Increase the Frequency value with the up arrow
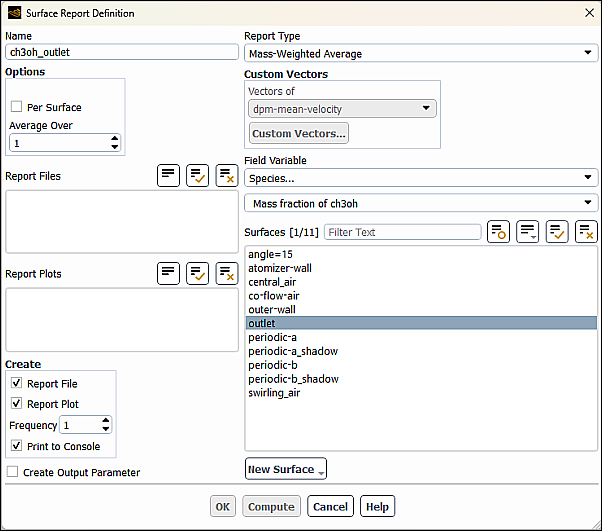This screenshot has height=531, width=602. point(106,421)
